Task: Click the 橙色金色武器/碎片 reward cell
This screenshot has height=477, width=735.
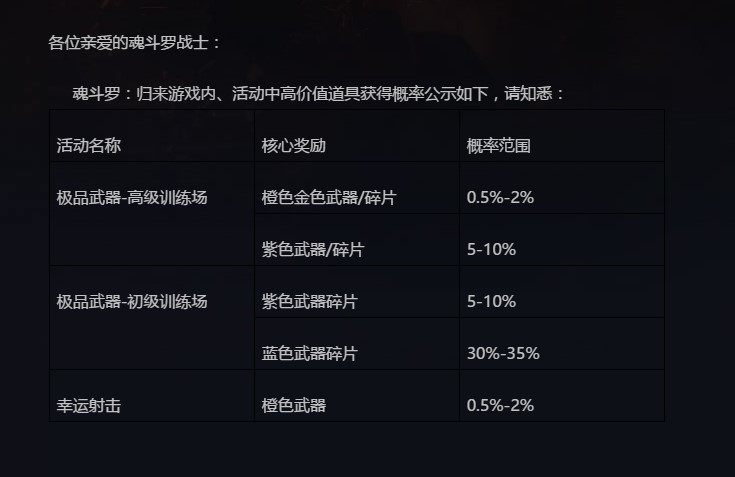Action: (x=328, y=198)
